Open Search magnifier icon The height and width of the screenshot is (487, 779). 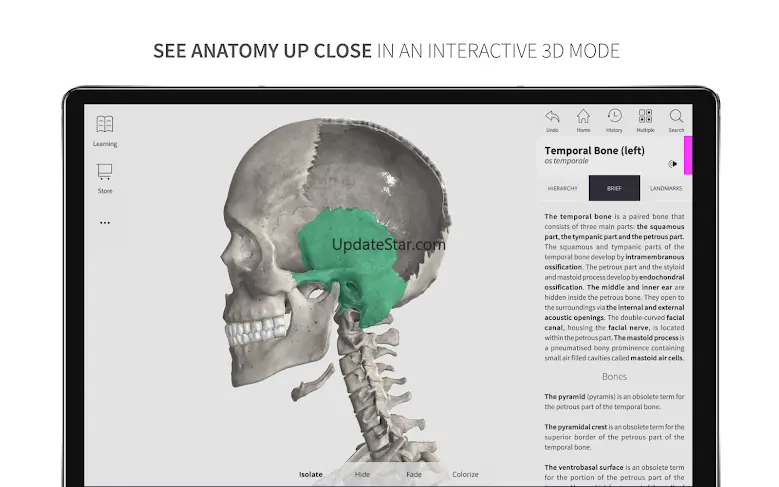tap(676, 116)
